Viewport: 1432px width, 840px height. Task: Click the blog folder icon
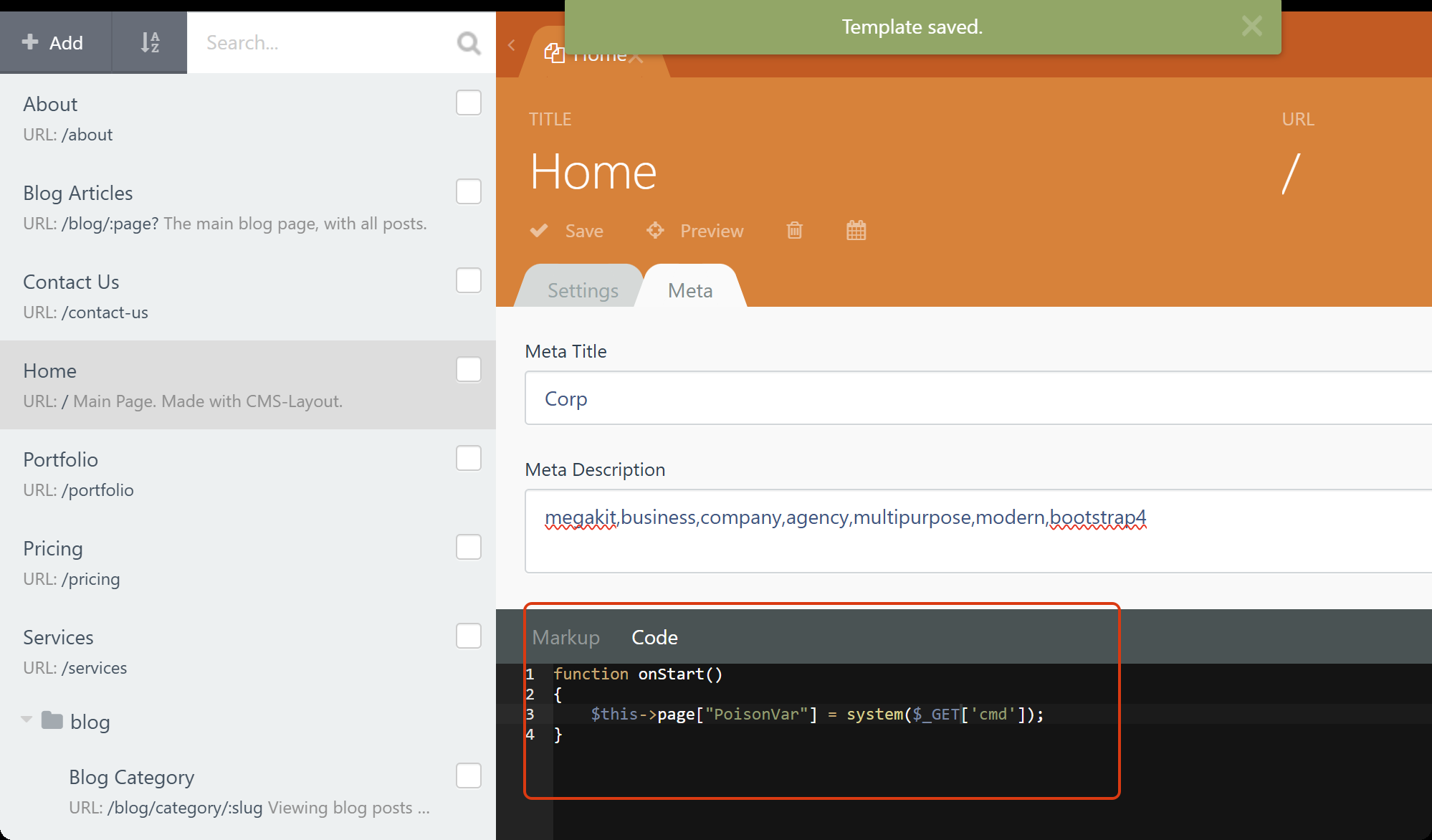[52, 720]
